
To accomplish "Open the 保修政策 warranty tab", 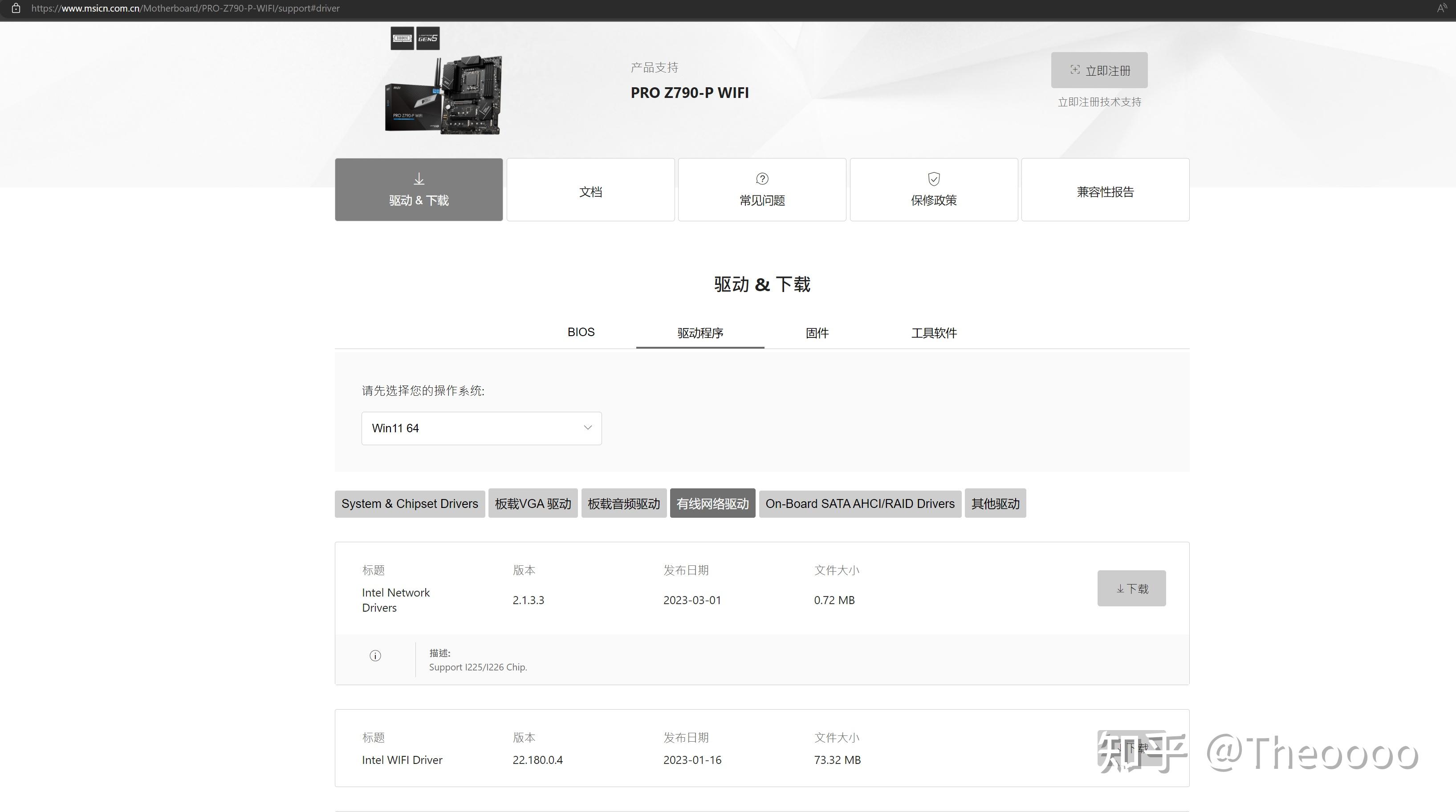I will pyautogui.click(x=934, y=190).
